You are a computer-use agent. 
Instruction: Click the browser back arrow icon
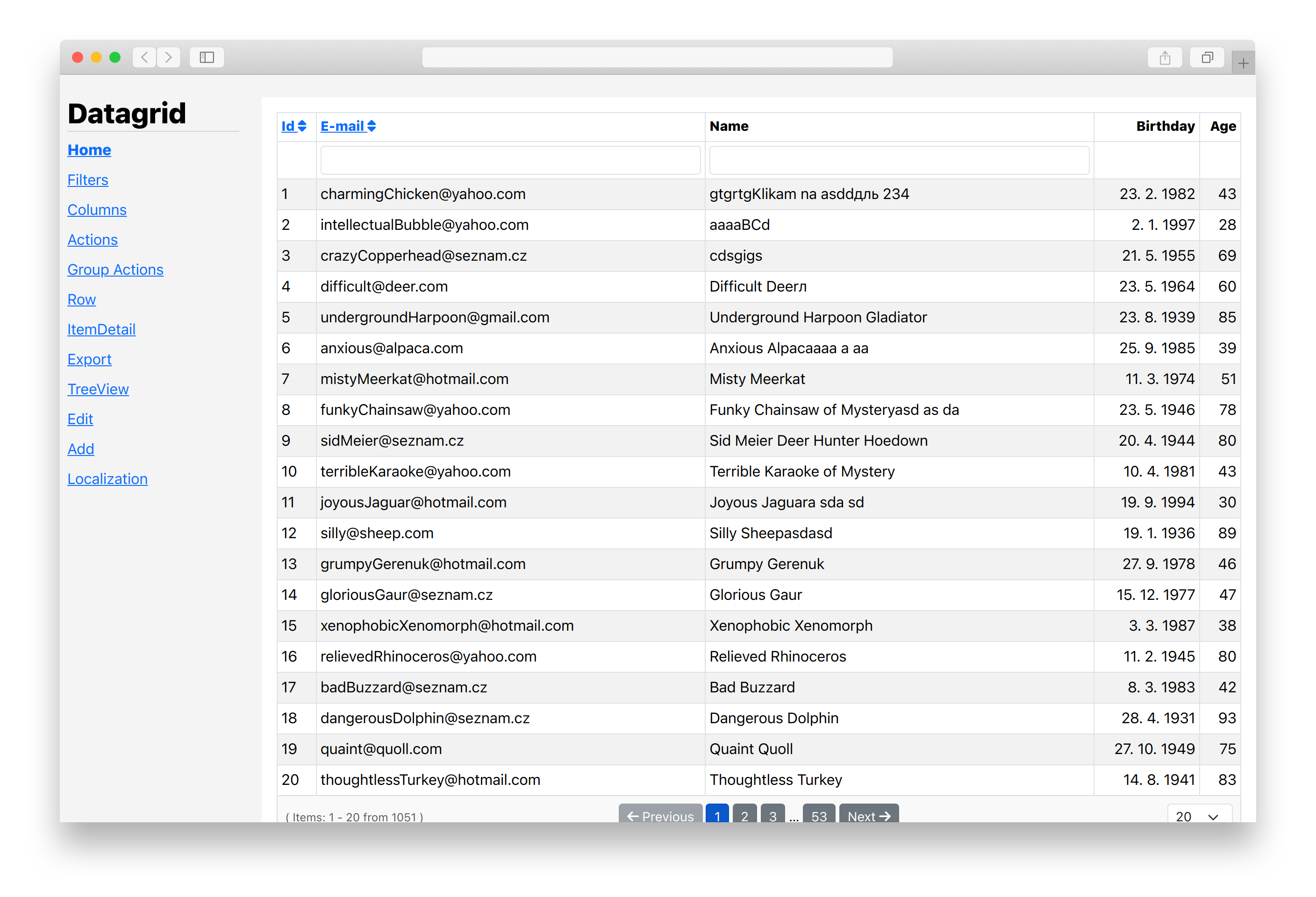click(144, 57)
